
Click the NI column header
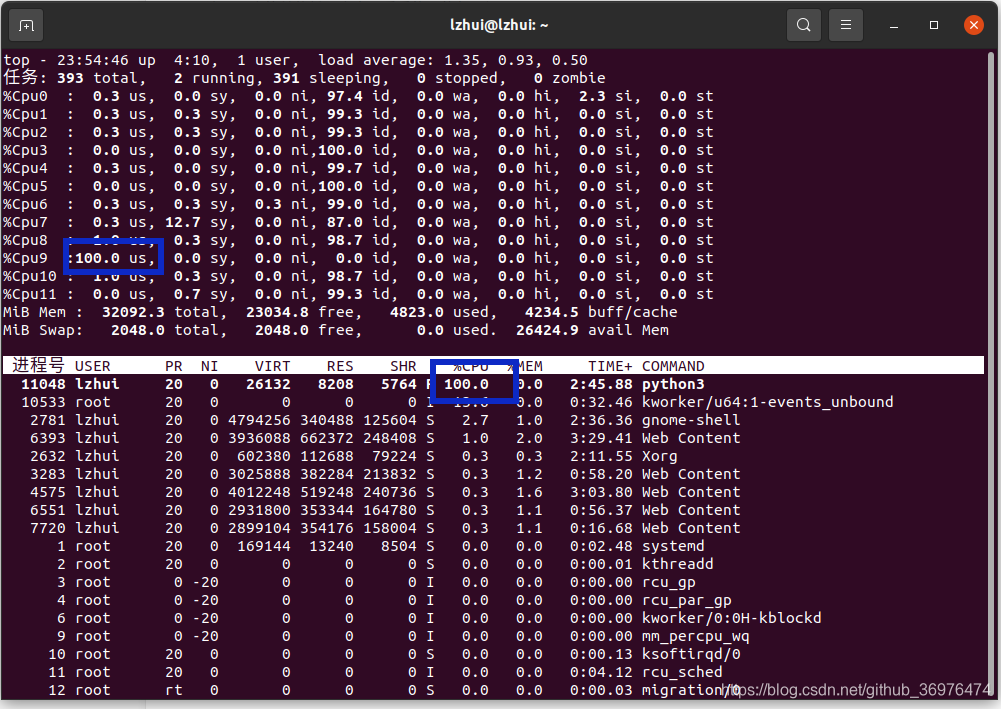pos(209,366)
